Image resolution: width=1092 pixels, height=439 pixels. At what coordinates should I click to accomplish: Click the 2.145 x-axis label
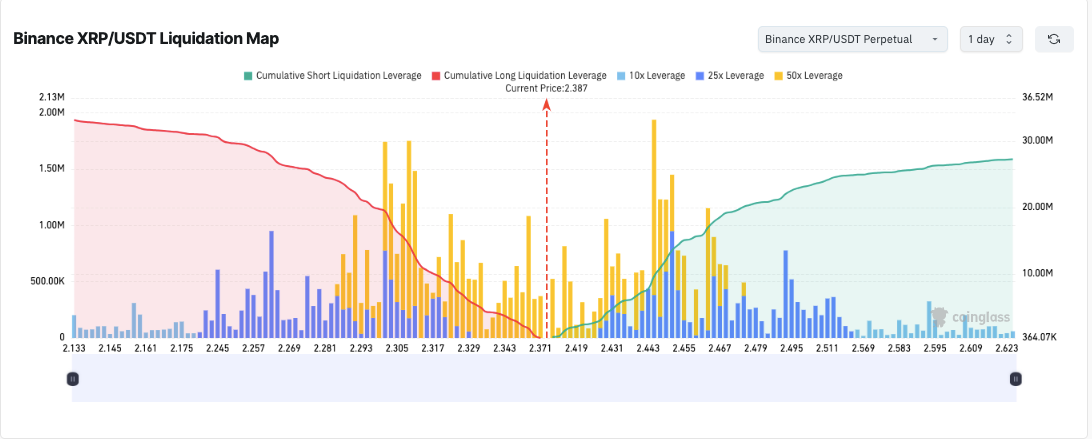pos(110,348)
